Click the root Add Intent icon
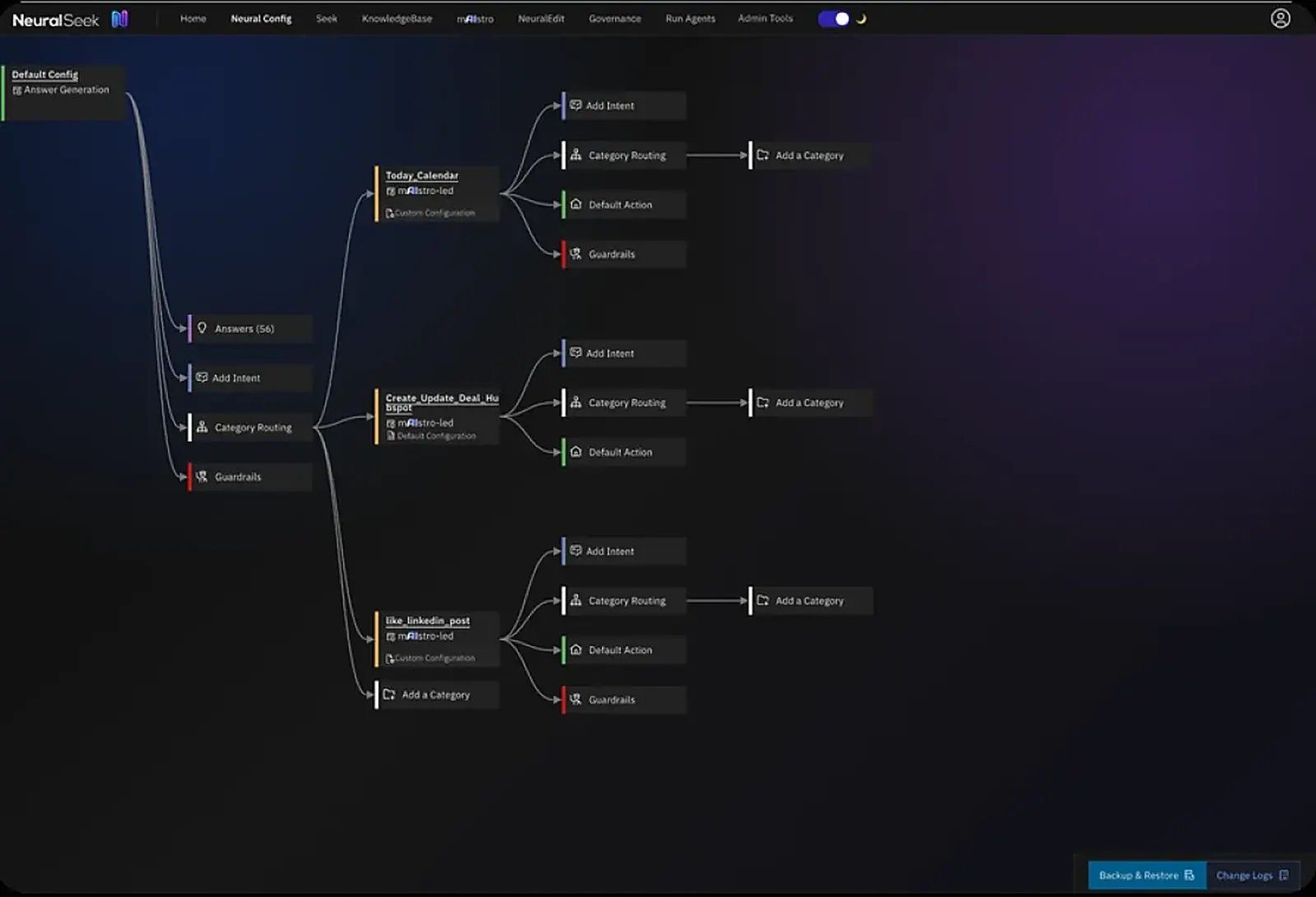 coord(202,378)
